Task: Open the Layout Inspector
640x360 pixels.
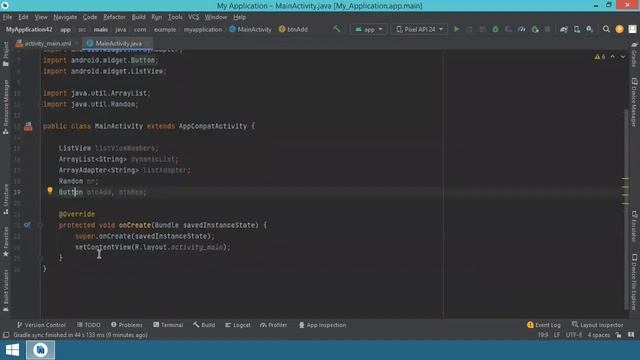Action: tap(598, 325)
